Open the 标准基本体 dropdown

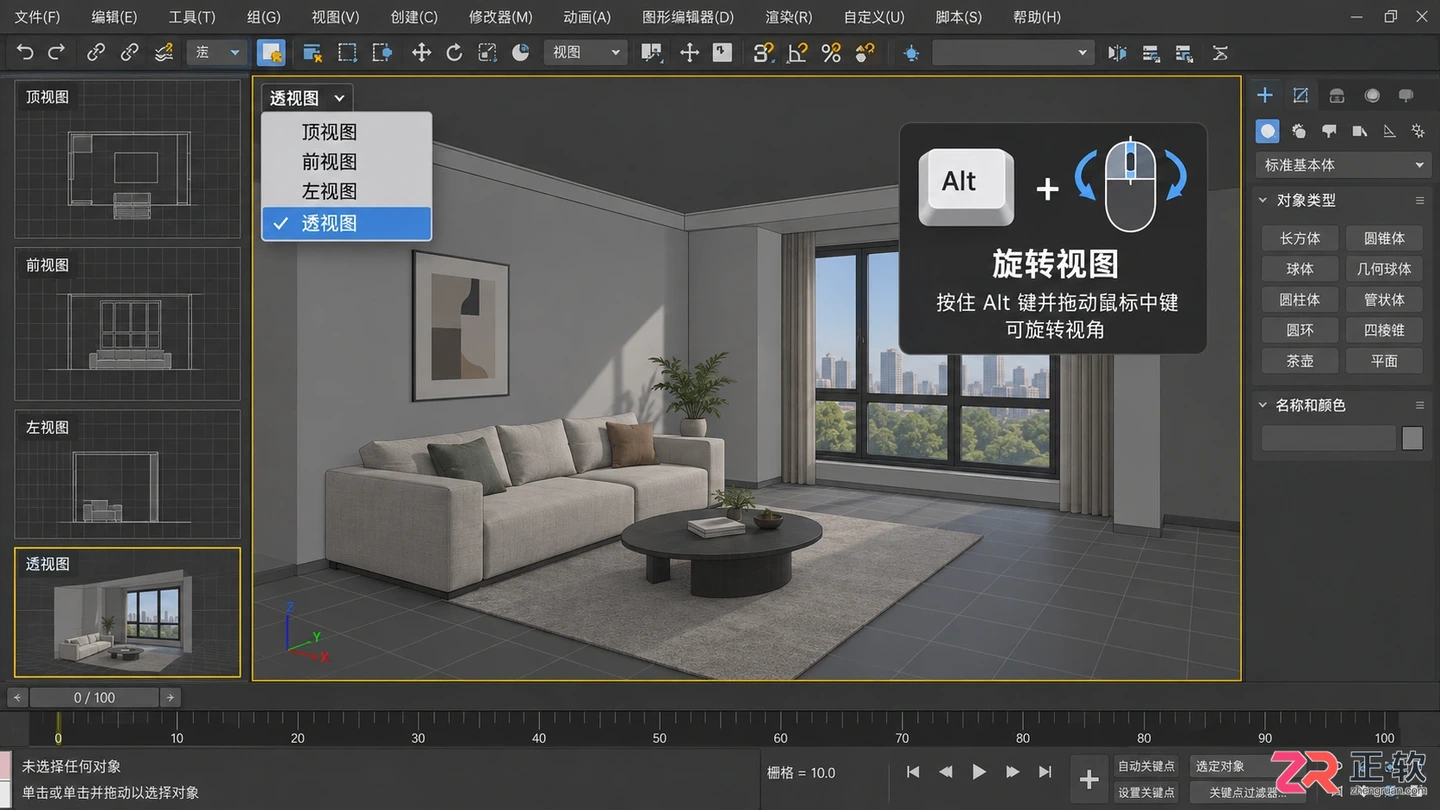(x=1344, y=165)
